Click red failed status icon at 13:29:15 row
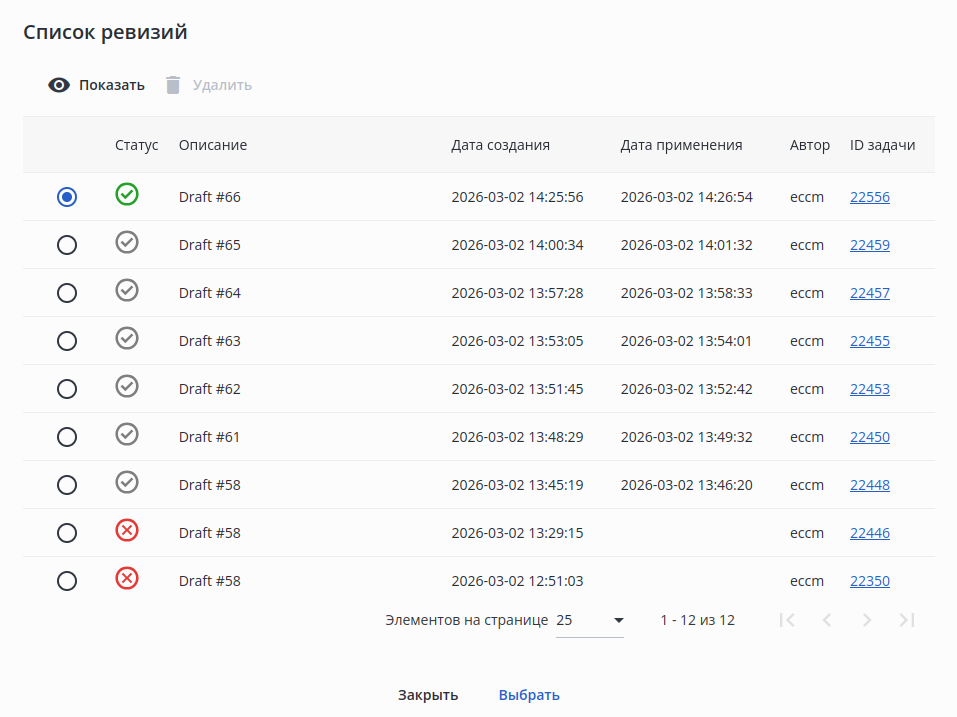Viewport: 957px width, 717px height. point(127,530)
